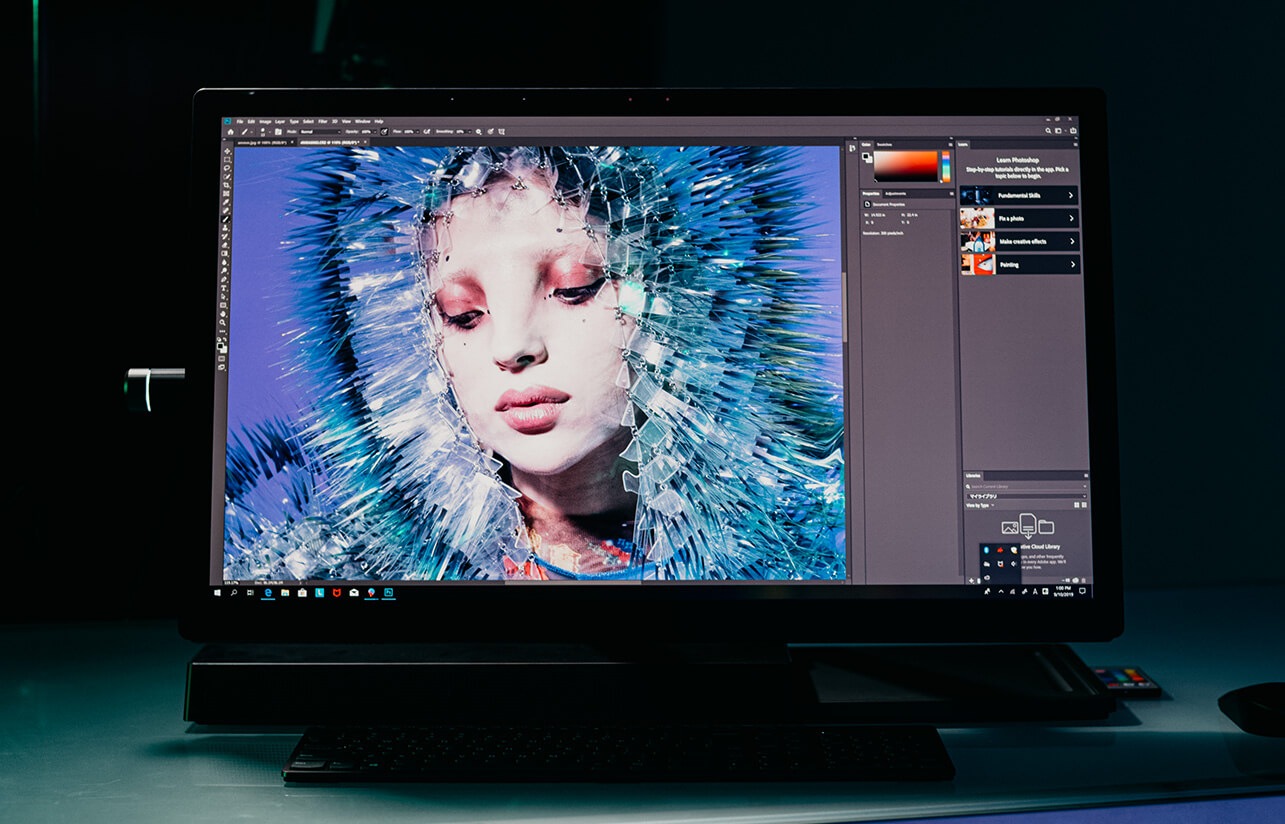This screenshot has height=824, width=1285.
Task: Open the View by Type dropdown
Action: [980, 505]
